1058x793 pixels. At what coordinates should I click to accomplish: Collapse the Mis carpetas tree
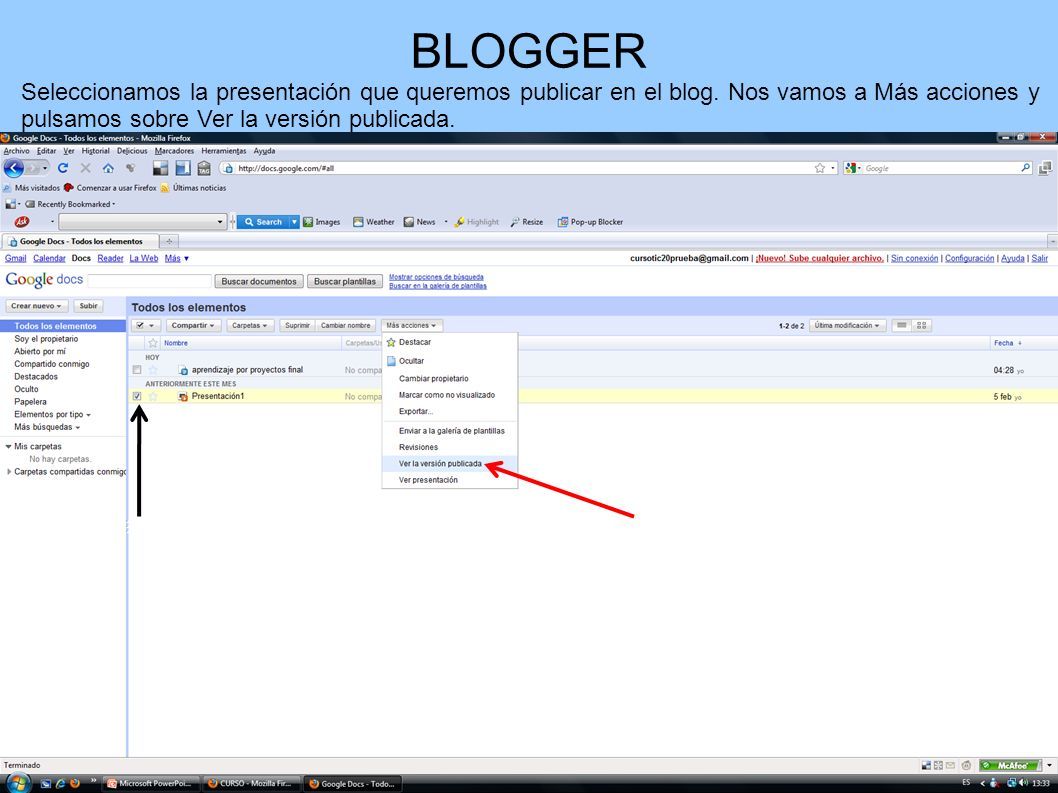point(8,446)
